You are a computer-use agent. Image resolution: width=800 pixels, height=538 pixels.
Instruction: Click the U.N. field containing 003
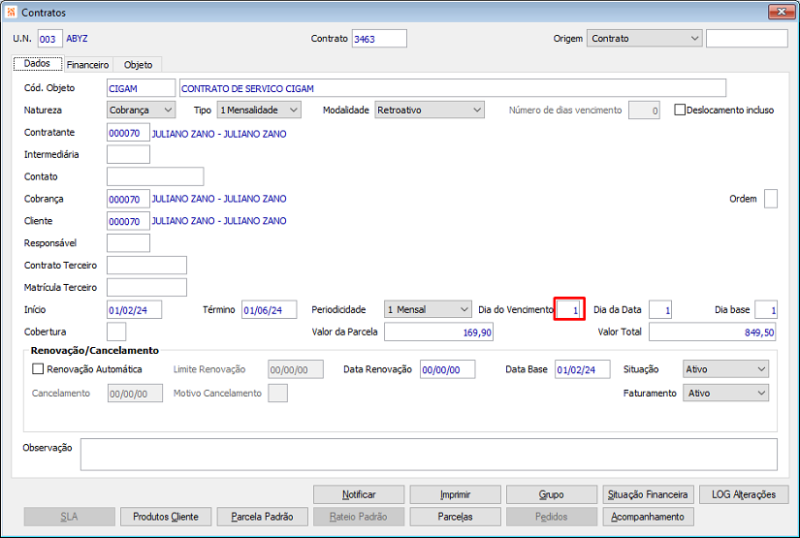pyautogui.click(x=50, y=39)
